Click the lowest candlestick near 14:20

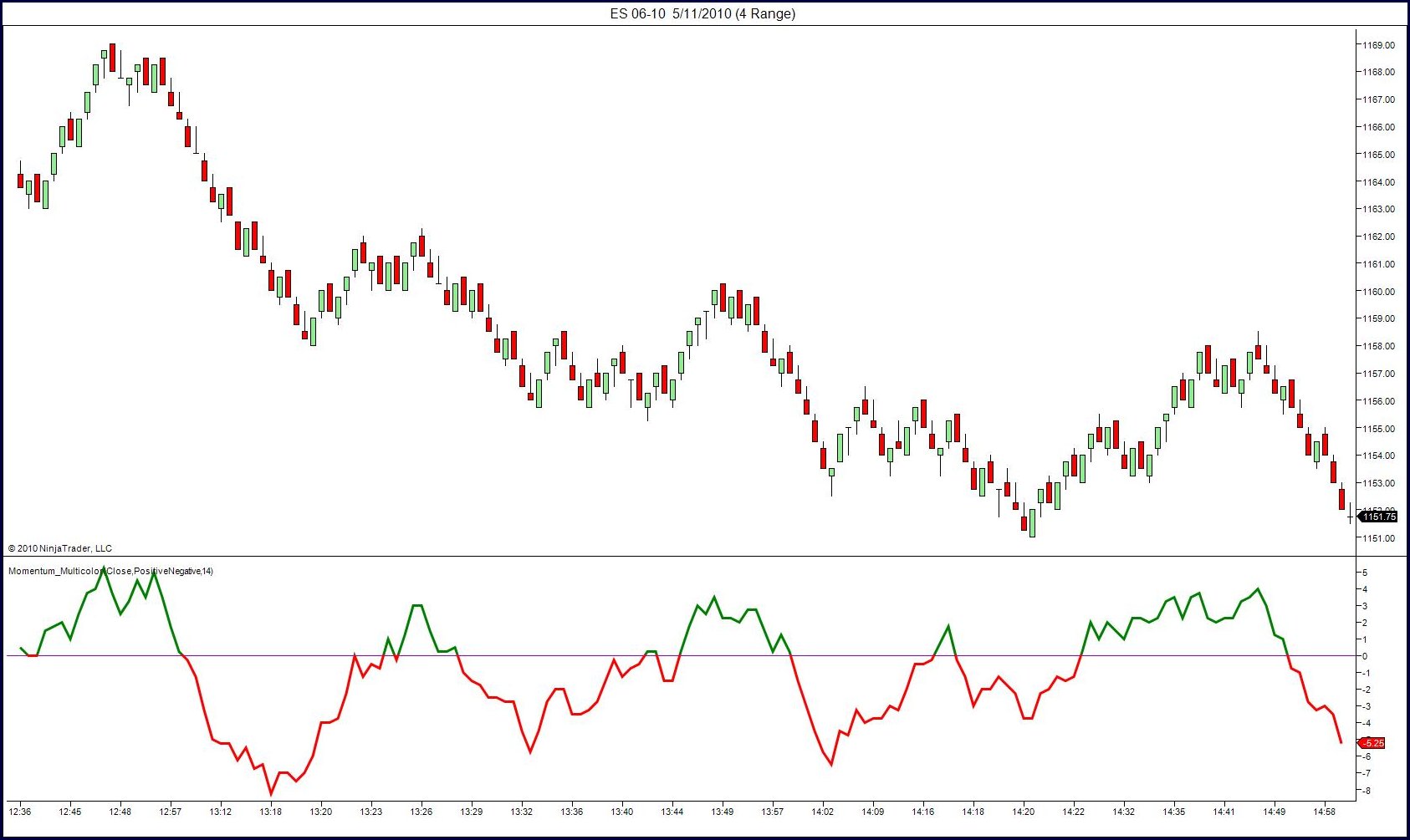click(x=1032, y=523)
